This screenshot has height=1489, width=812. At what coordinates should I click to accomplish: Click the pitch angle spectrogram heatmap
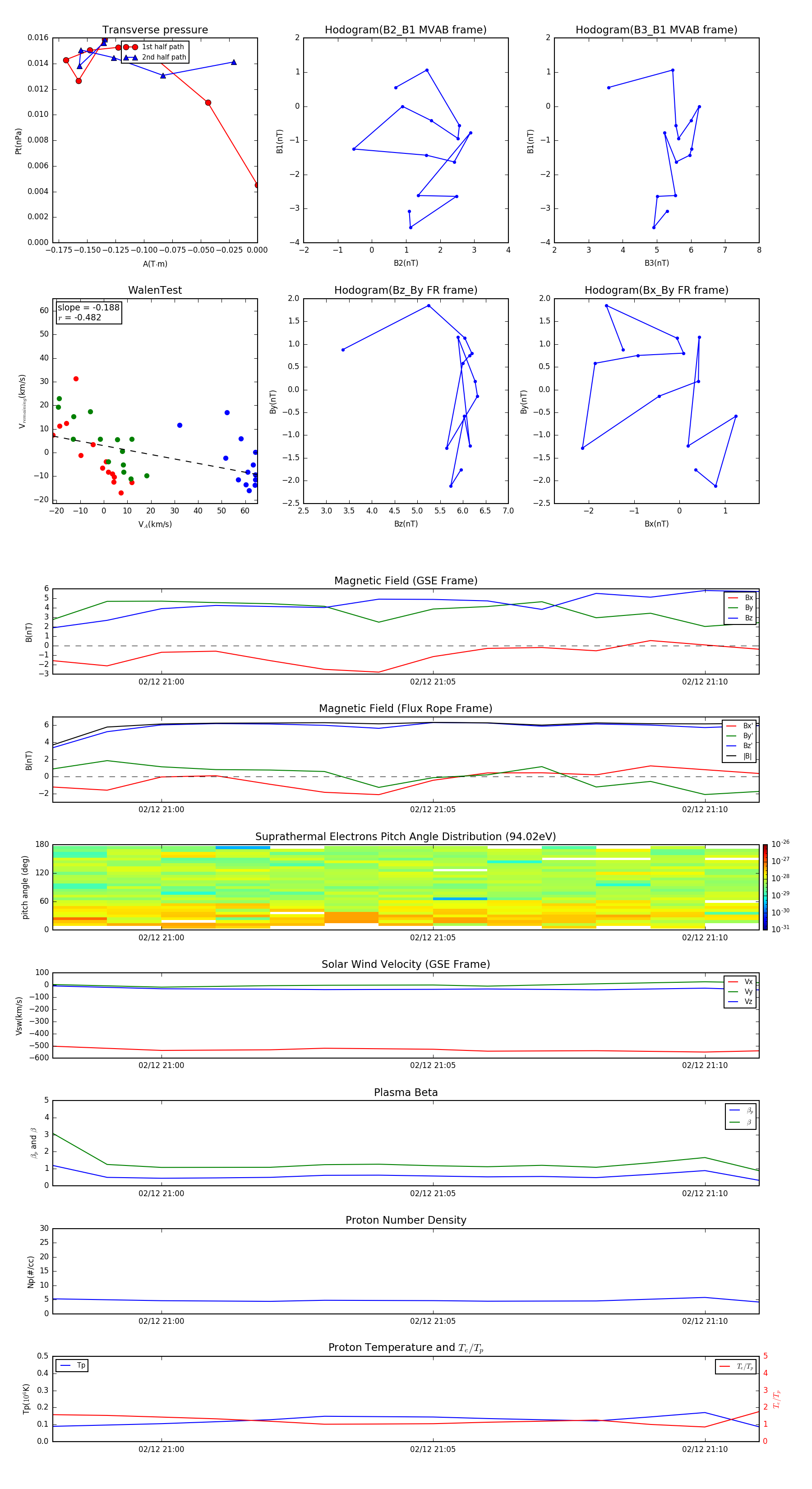[406, 887]
